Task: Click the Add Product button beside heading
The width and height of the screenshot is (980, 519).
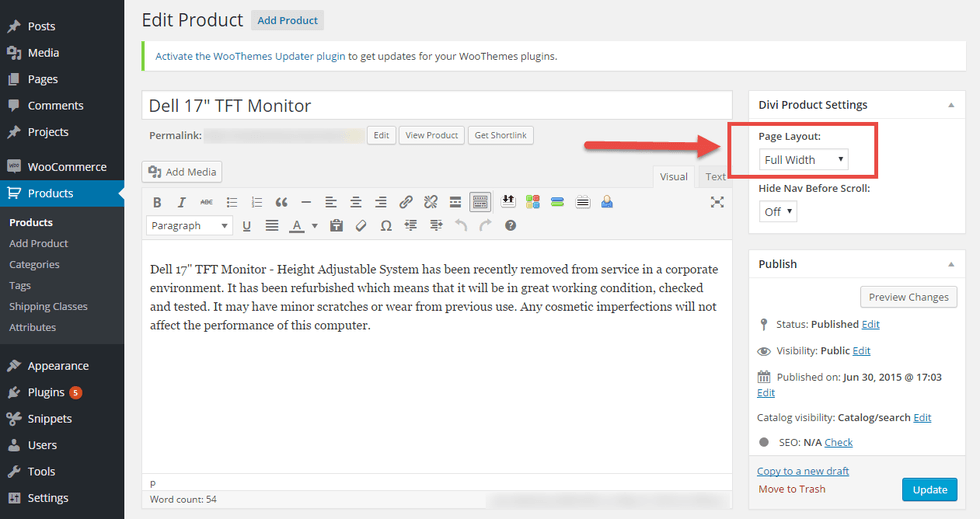Action: point(288,20)
